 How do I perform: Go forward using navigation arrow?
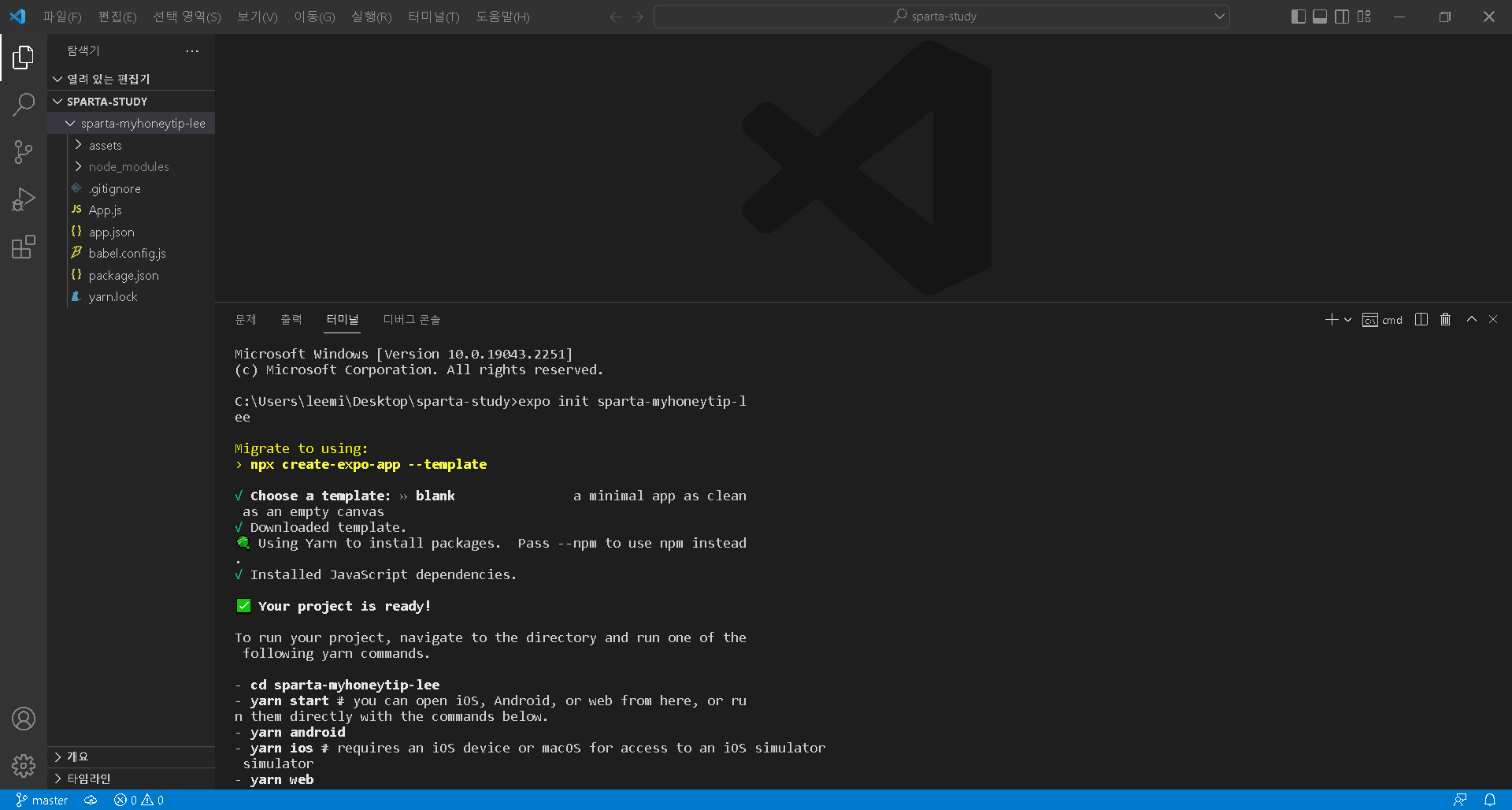(638, 17)
